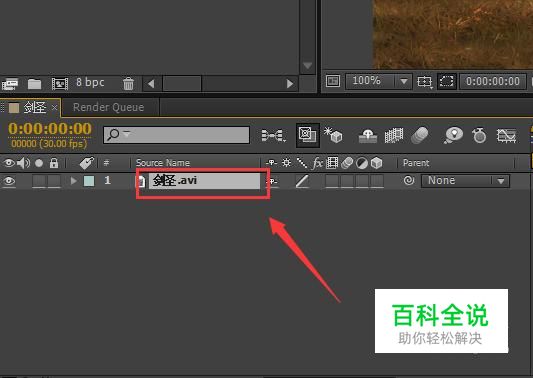Toggle Hide Shy Layers button
Viewport: 533px width, 378px height.
(x=368, y=136)
